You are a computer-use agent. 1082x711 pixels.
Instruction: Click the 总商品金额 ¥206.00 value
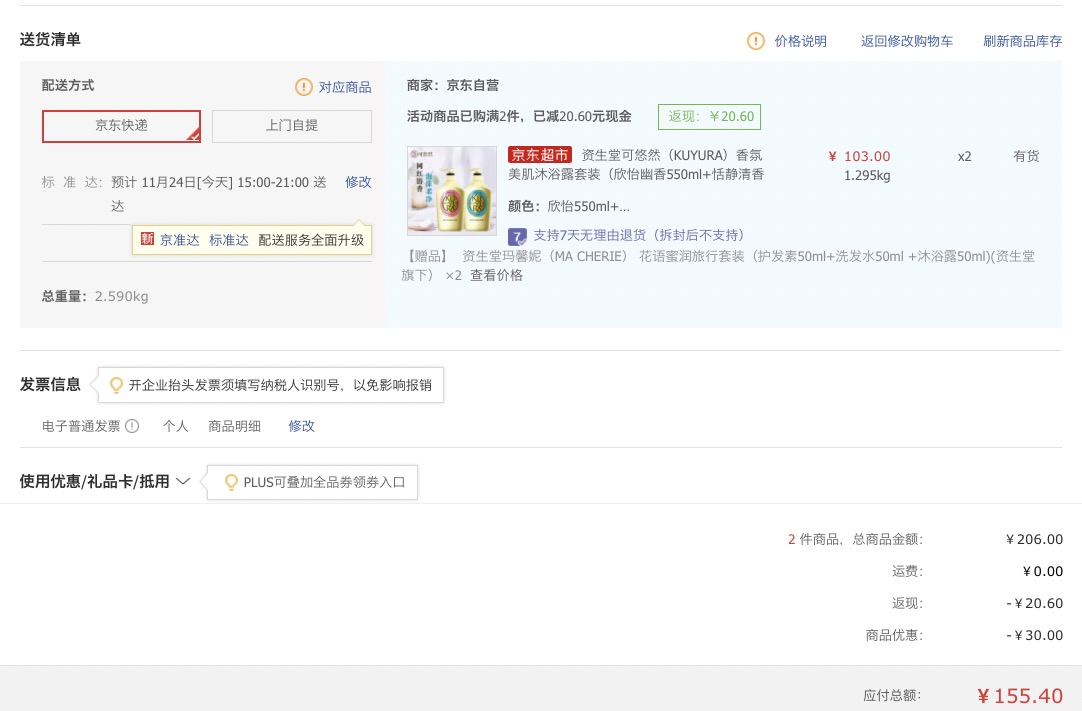[1034, 539]
